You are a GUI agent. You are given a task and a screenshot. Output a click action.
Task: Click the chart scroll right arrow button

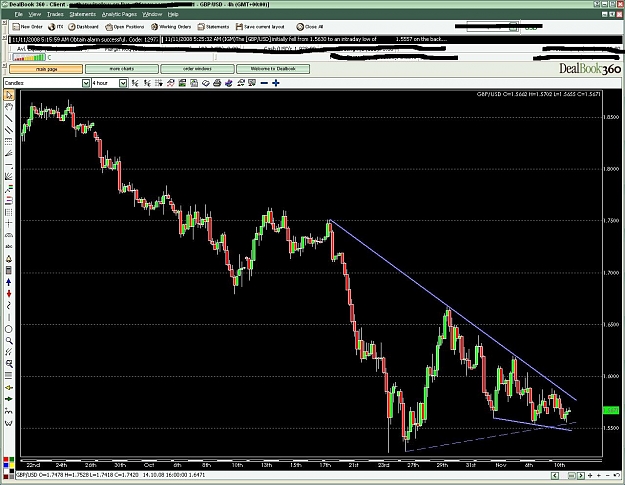click(x=581, y=475)
